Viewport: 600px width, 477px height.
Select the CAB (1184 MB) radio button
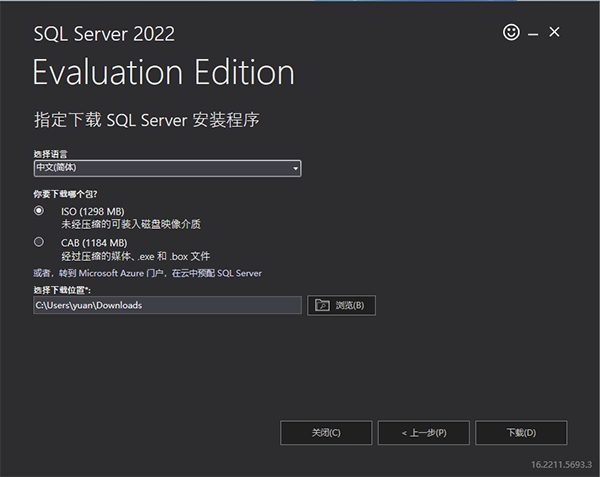click(39, 242)
